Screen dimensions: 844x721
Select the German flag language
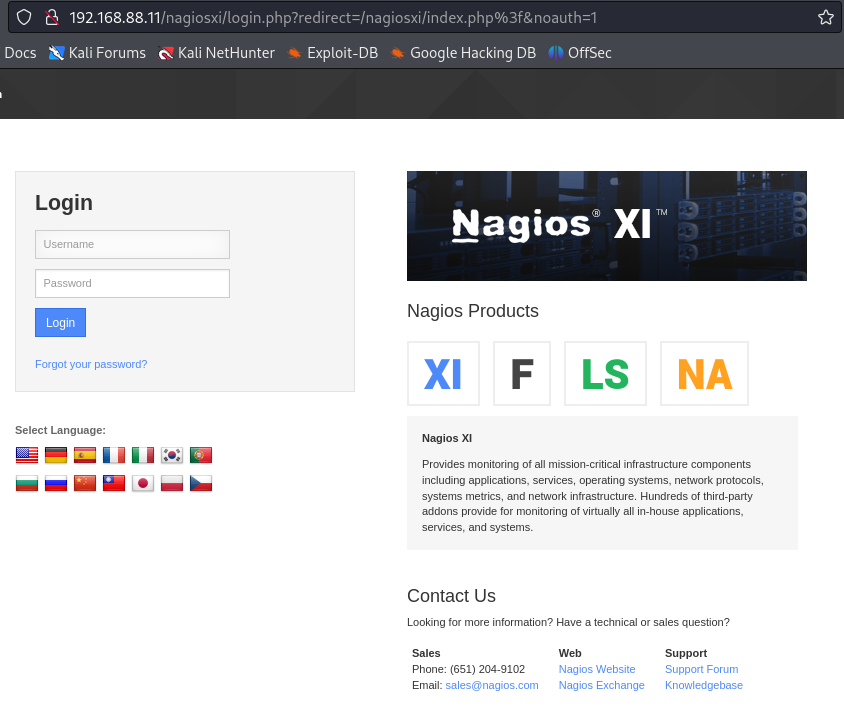click(x=56, y=455)
